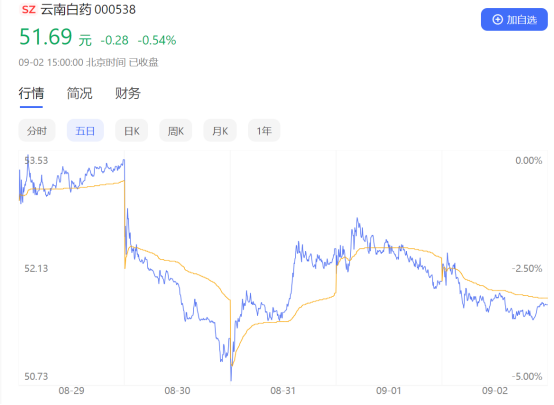This screenshot has height=405, width=554.
Task: Click the 08-31 date axis label
Action: click(283, 391)
